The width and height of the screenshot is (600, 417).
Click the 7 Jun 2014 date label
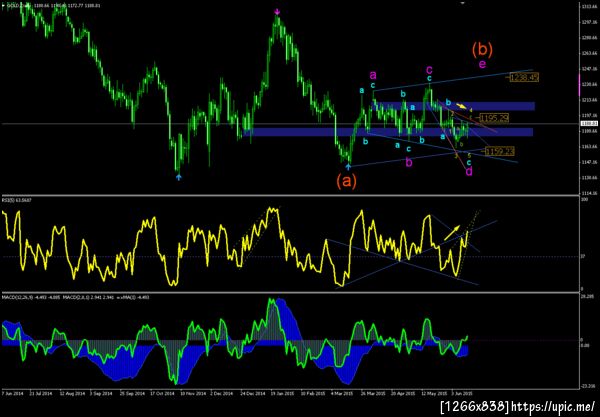pos(13,393)
